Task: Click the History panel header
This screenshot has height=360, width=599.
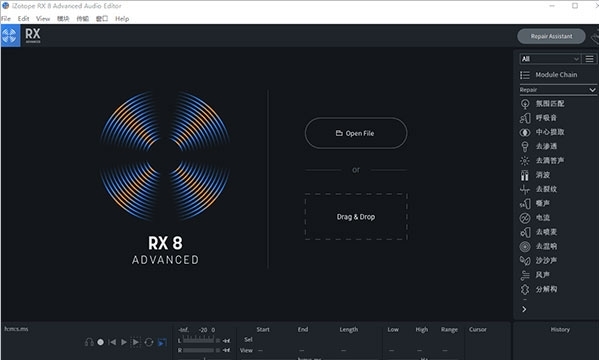Action: click(x=560, y=329)
